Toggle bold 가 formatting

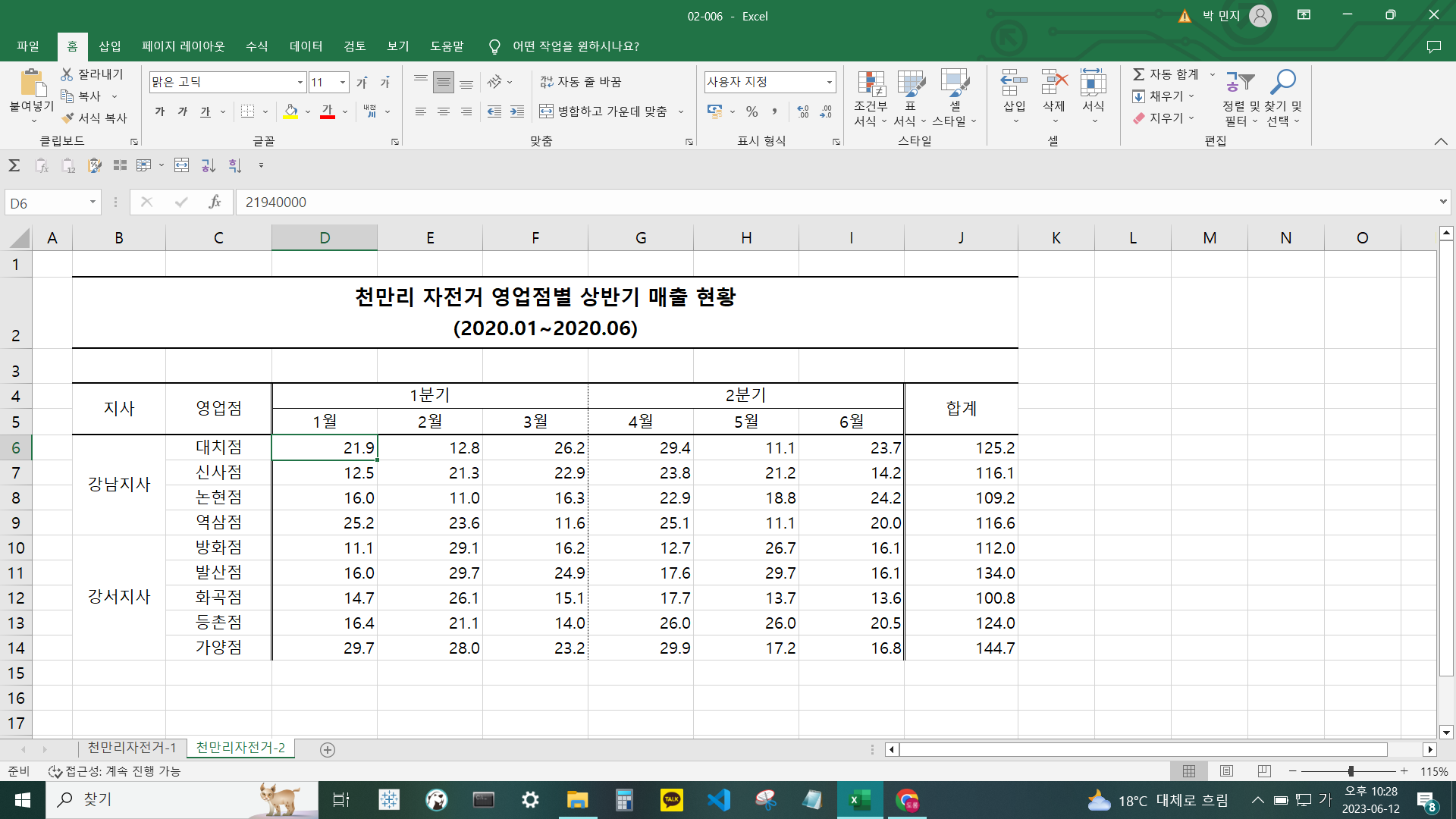(160, 111)
